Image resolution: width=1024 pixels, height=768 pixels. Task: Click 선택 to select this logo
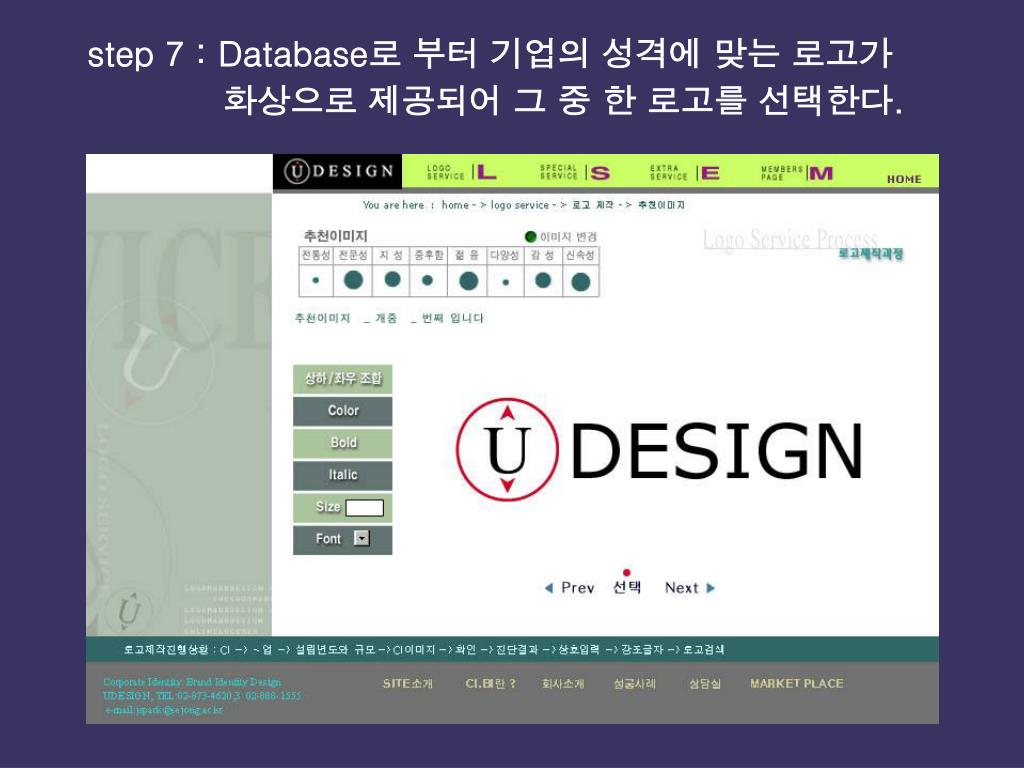click(627, 586)
